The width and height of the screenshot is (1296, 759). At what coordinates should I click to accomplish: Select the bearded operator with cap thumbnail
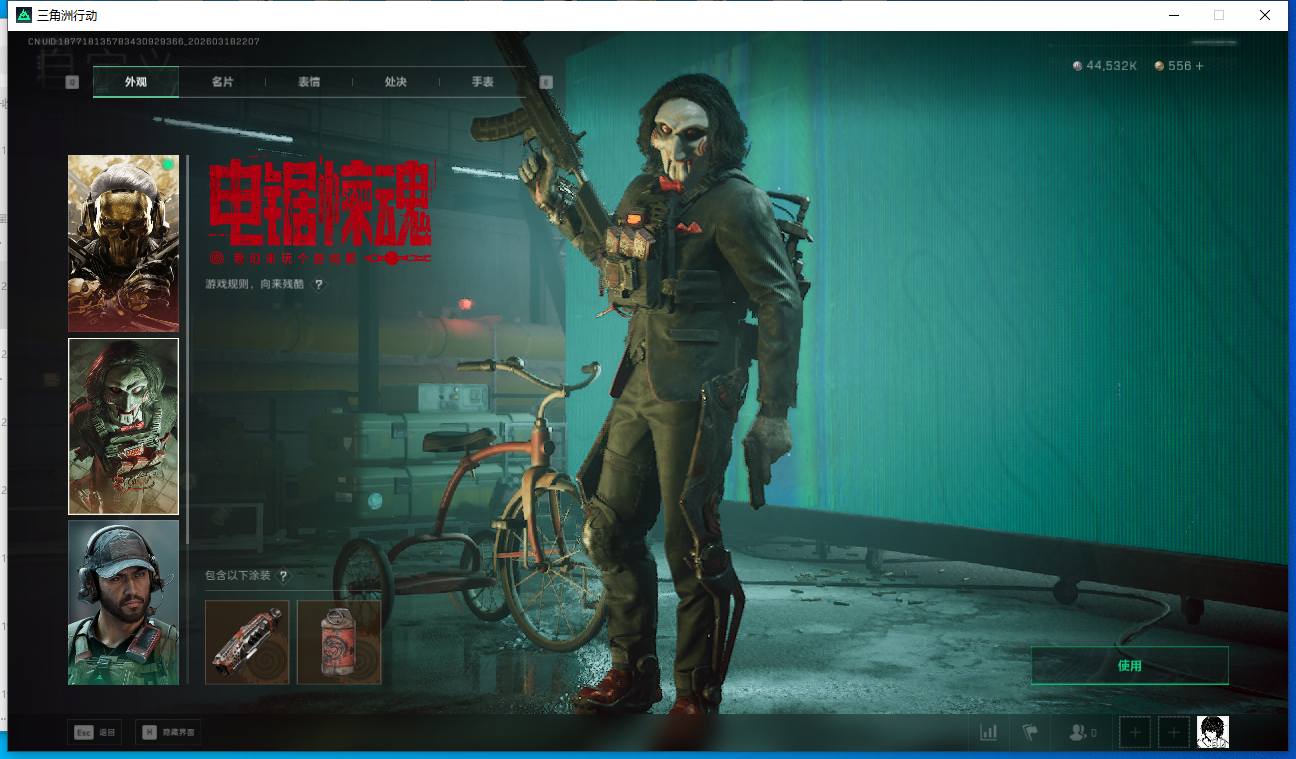[x=123, y=602]
